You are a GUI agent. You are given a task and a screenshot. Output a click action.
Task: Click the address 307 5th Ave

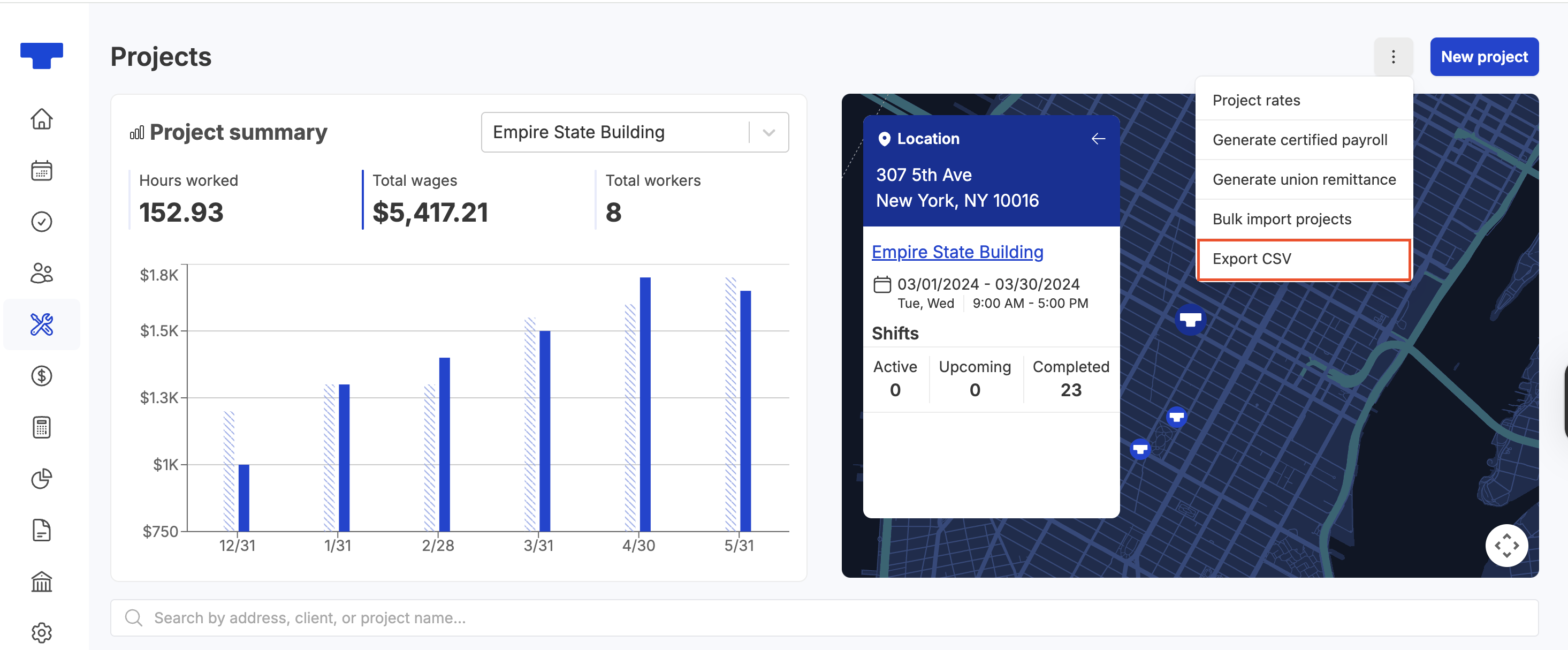tap(924, 175)
